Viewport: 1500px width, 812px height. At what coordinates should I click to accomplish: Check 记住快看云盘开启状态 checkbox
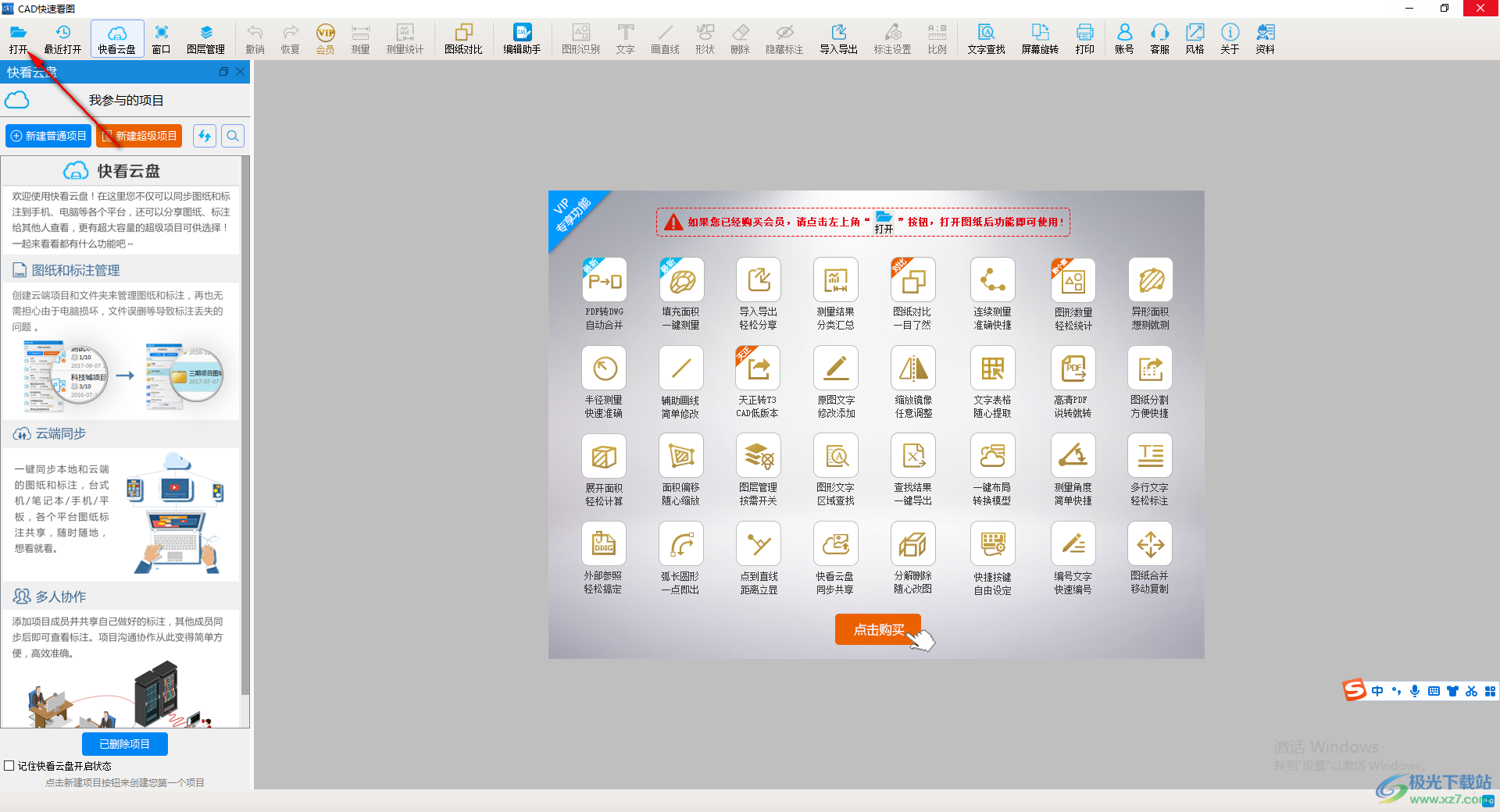pyautogui.click(x=9, y=766)
